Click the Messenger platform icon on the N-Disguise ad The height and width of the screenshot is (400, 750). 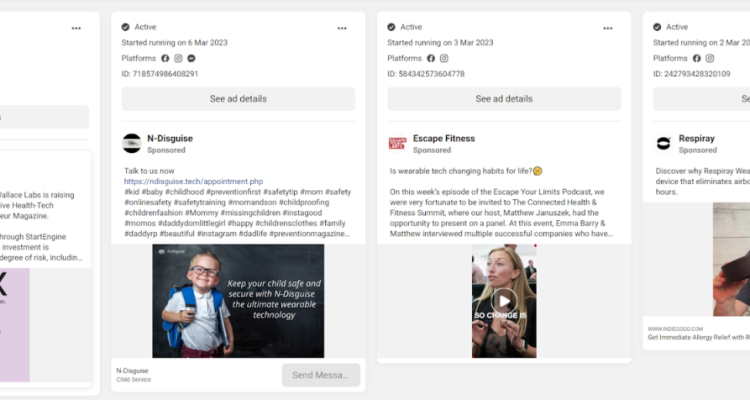point(191,58)
